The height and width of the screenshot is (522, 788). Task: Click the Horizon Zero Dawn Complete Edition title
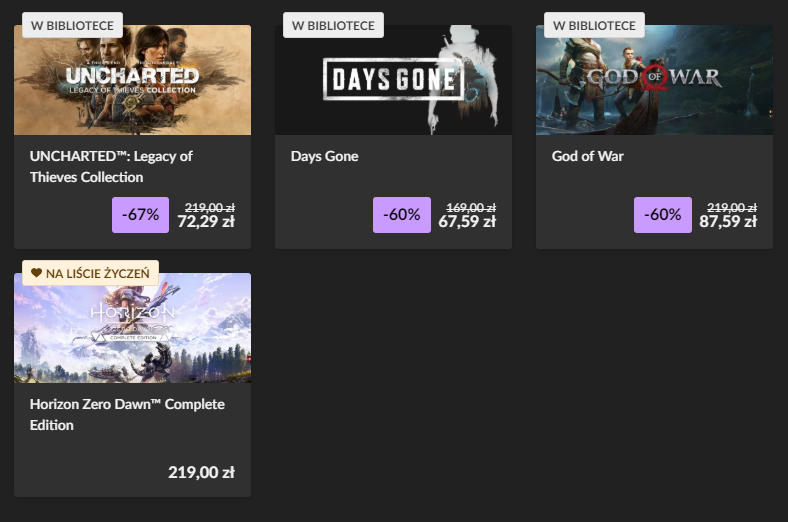click(x=127, y=414)
